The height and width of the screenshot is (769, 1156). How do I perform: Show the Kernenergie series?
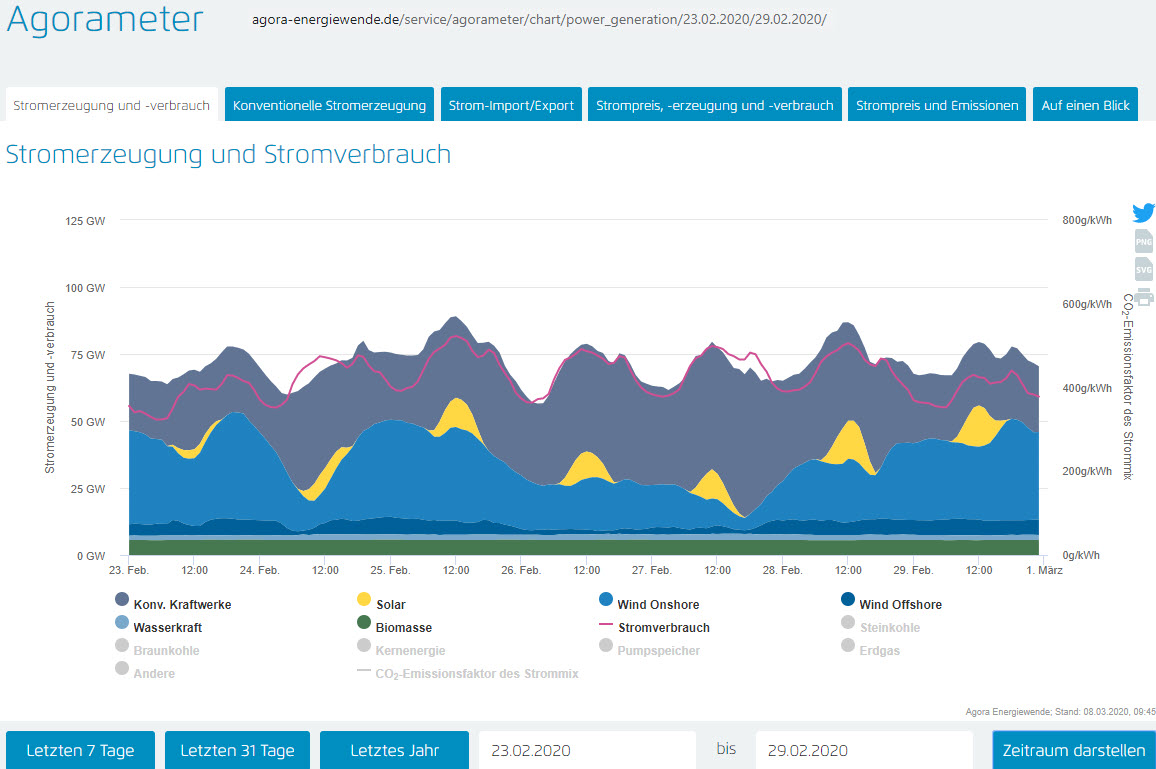pos(410,650)
